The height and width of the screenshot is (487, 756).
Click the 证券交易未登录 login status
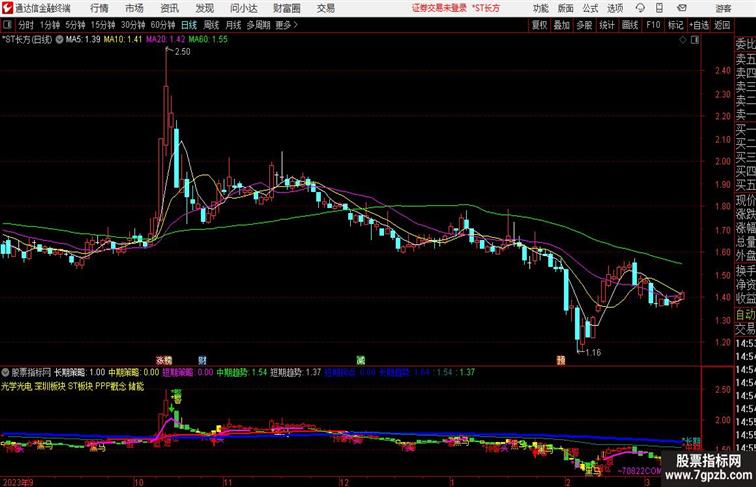[x=439, y=8]
